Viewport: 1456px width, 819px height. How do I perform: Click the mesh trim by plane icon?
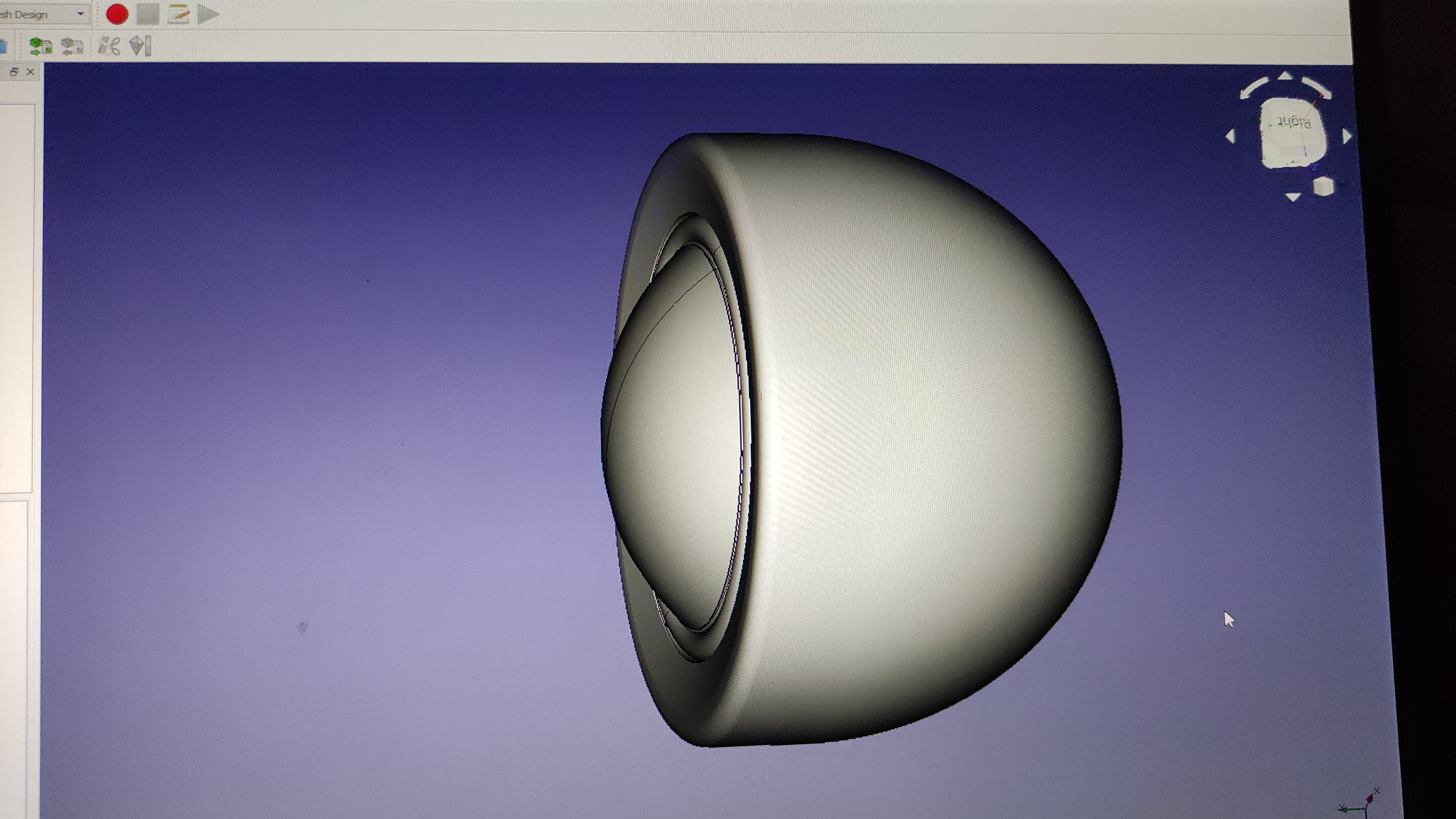click(x=140, y=45)
